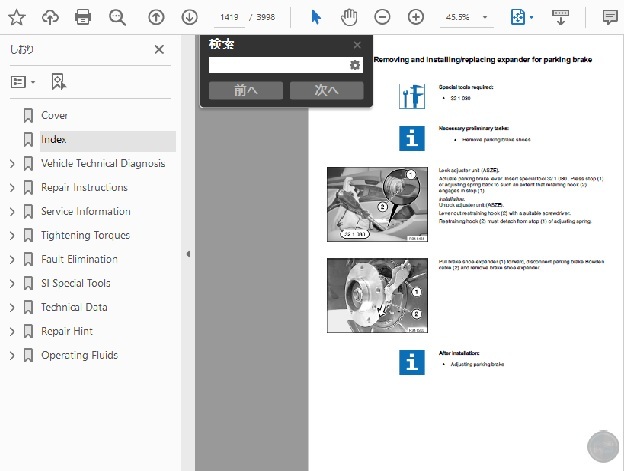Select the arrow selection tool
The width and height of the screenshot is (624, 471).
[316, 17]
